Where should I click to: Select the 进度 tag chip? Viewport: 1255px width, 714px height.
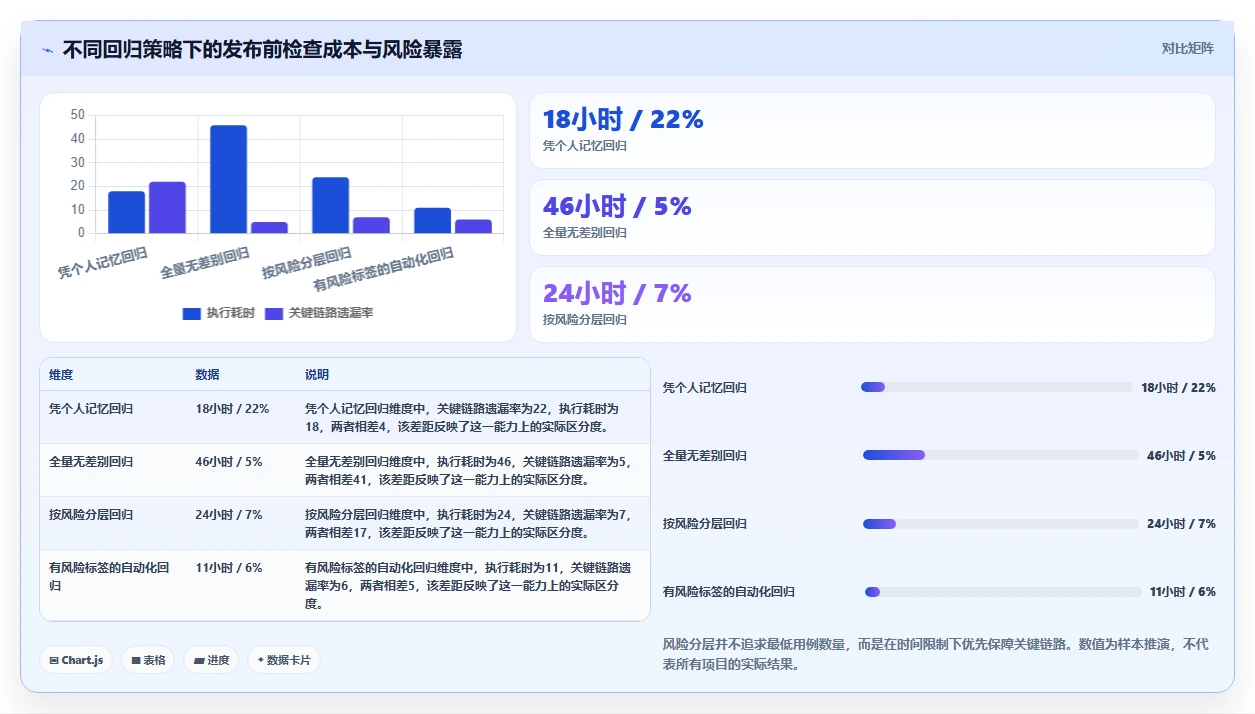pos(211,660)
